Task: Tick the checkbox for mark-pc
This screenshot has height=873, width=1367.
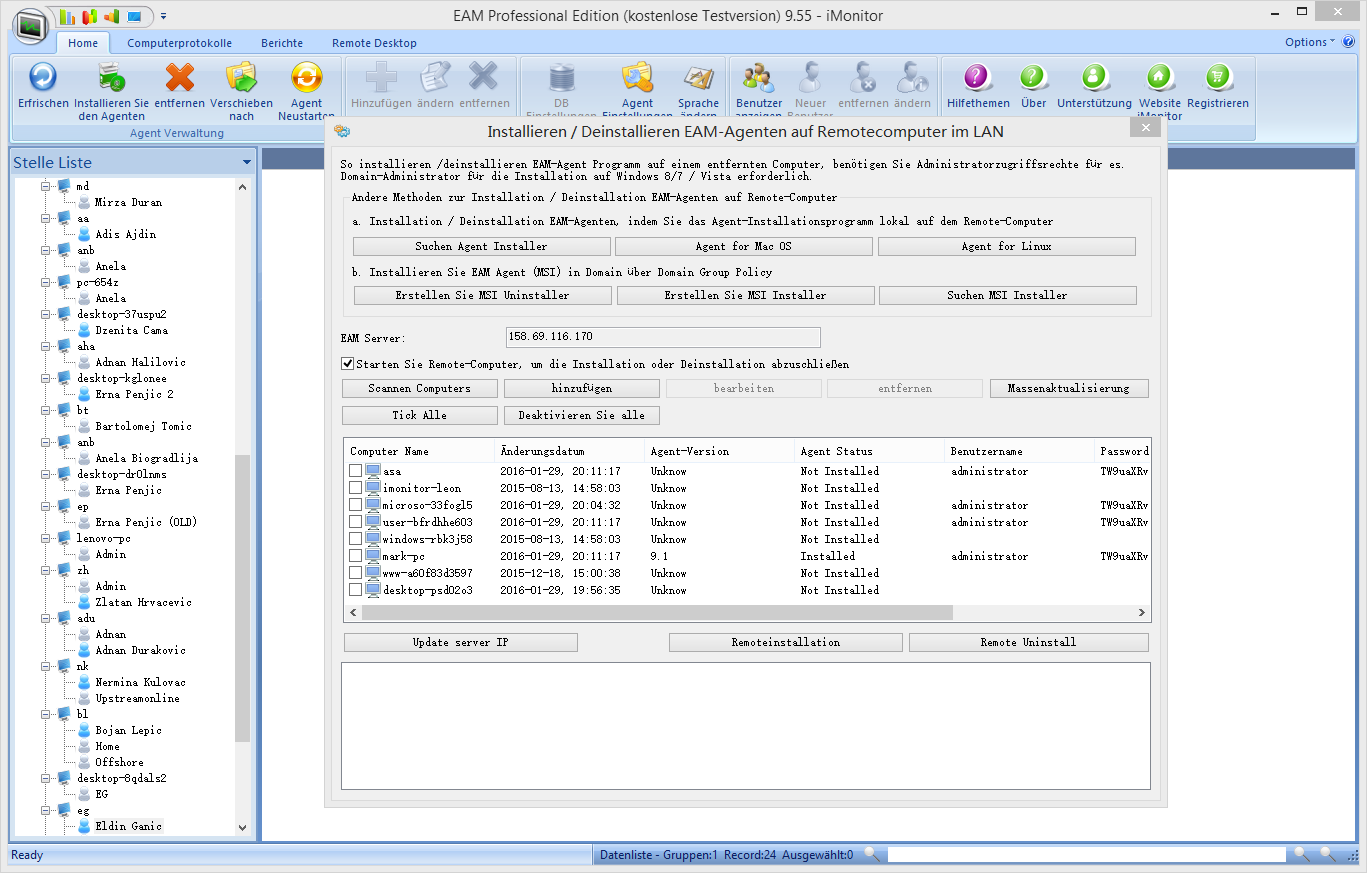Action: pos(355,556)
